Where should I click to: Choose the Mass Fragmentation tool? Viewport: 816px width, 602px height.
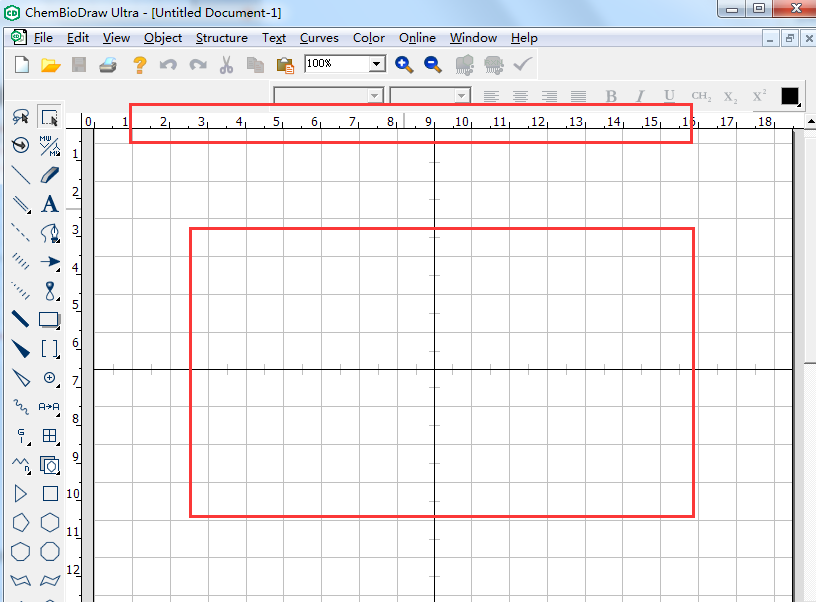click(50, 145)
